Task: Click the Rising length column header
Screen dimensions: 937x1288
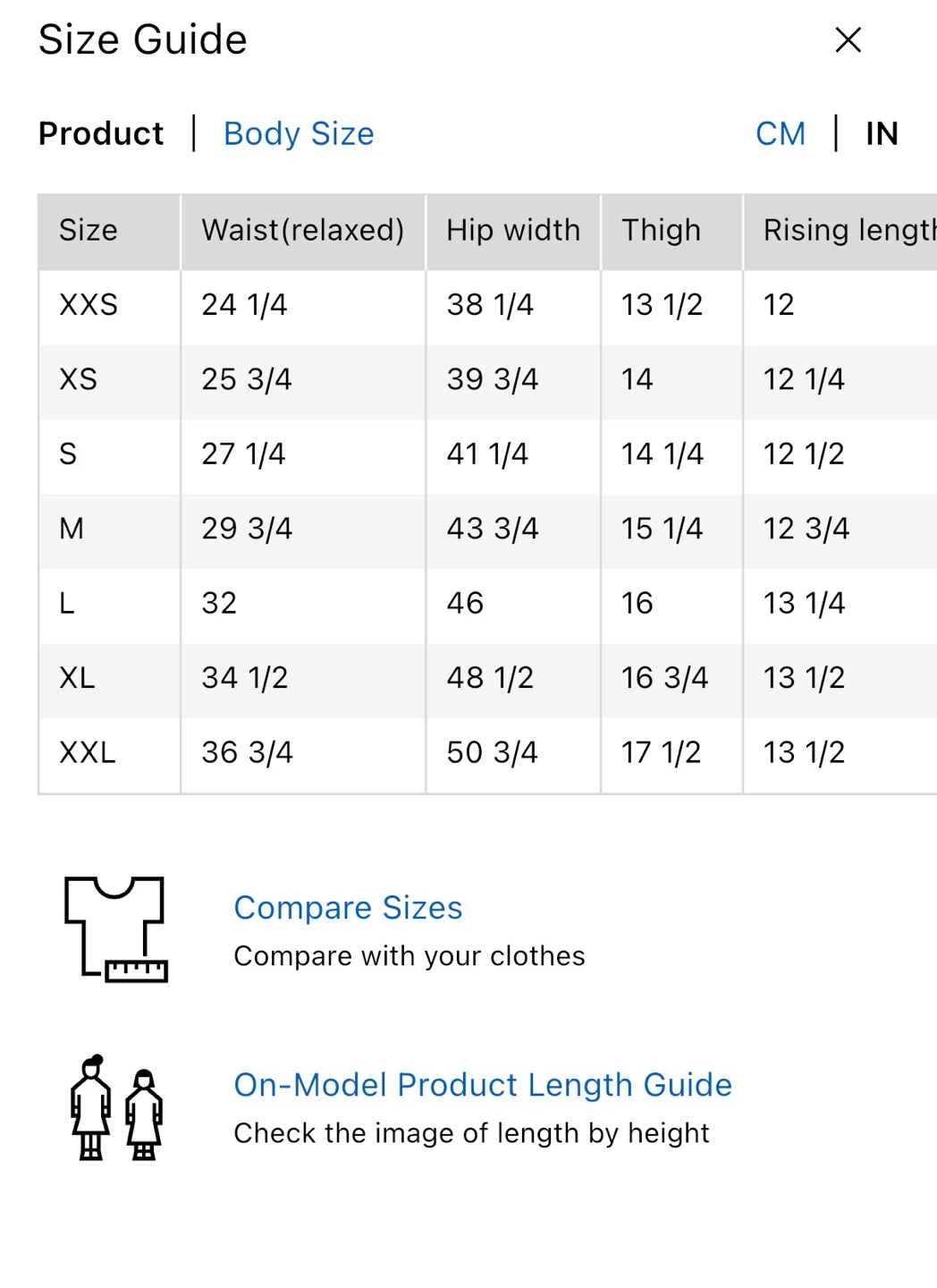Action: 840,231
